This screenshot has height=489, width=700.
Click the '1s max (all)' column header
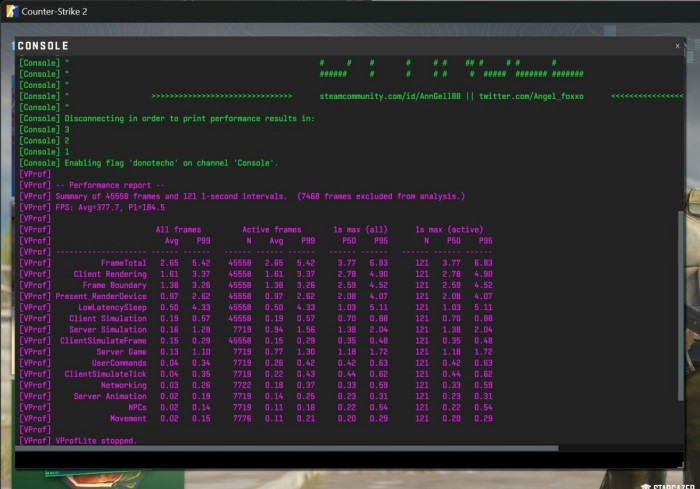tap(360, 230)
